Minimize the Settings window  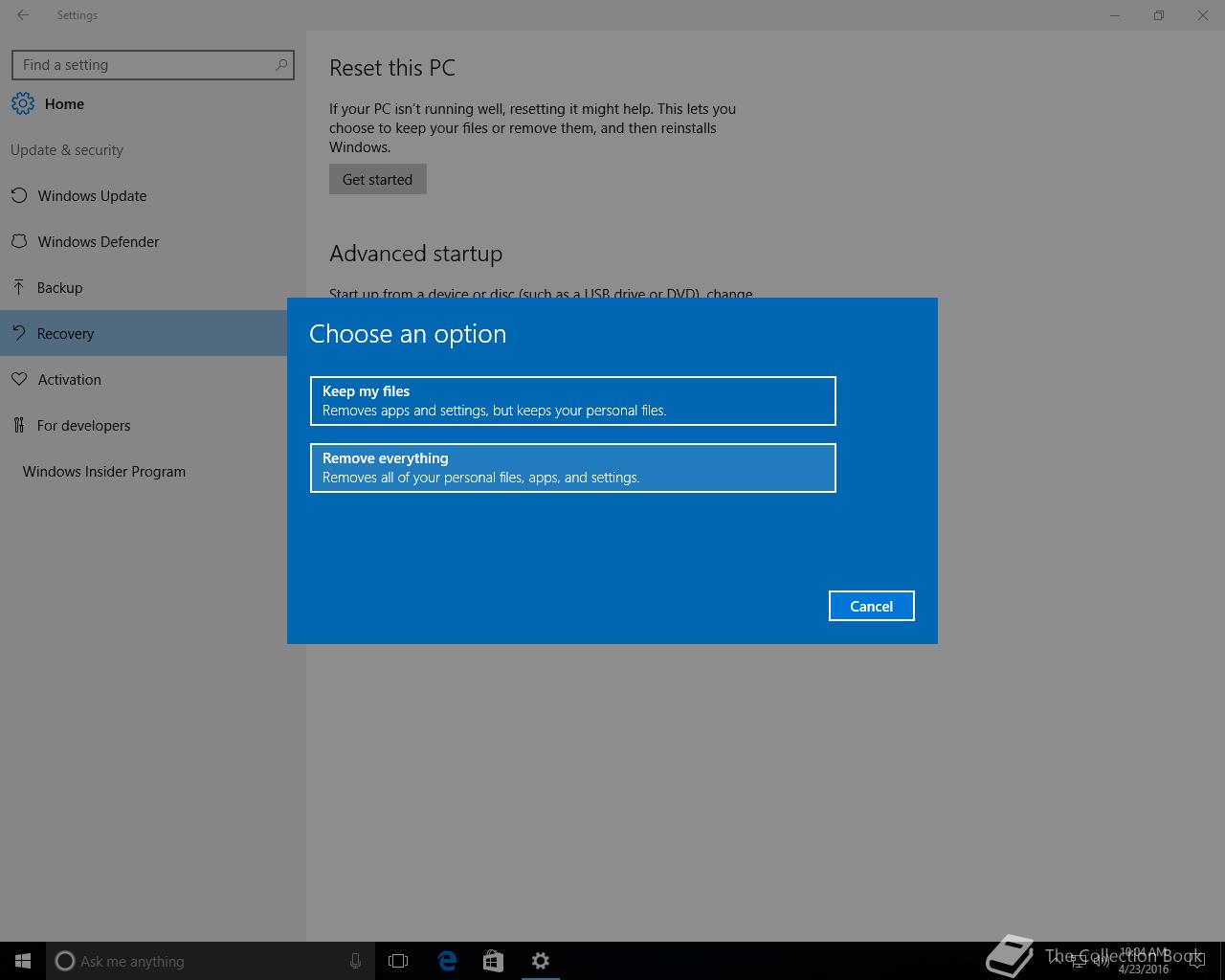coord(1115,15)
